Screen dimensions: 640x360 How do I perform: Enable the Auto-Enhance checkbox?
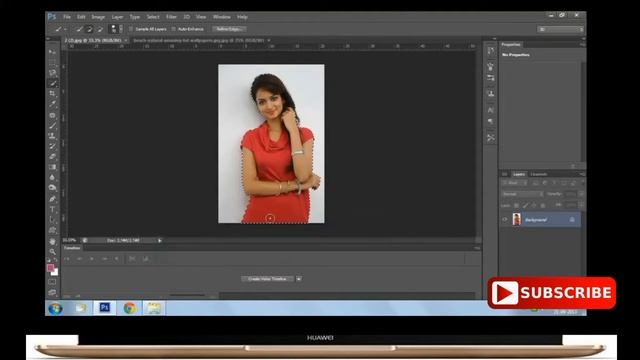[174, 29]
